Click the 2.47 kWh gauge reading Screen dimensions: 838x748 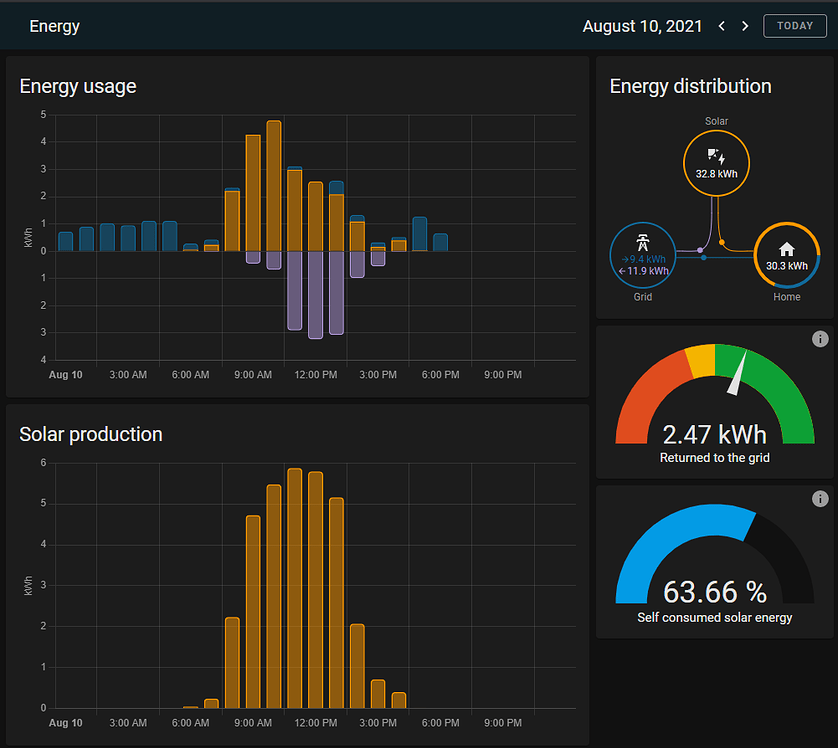pyautogui.click(x=714, y=434)
